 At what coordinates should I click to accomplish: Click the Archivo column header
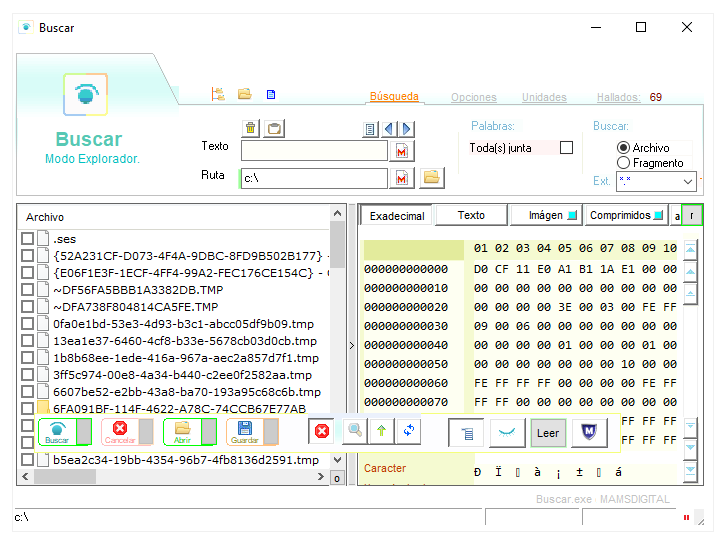tap(45, 217)
